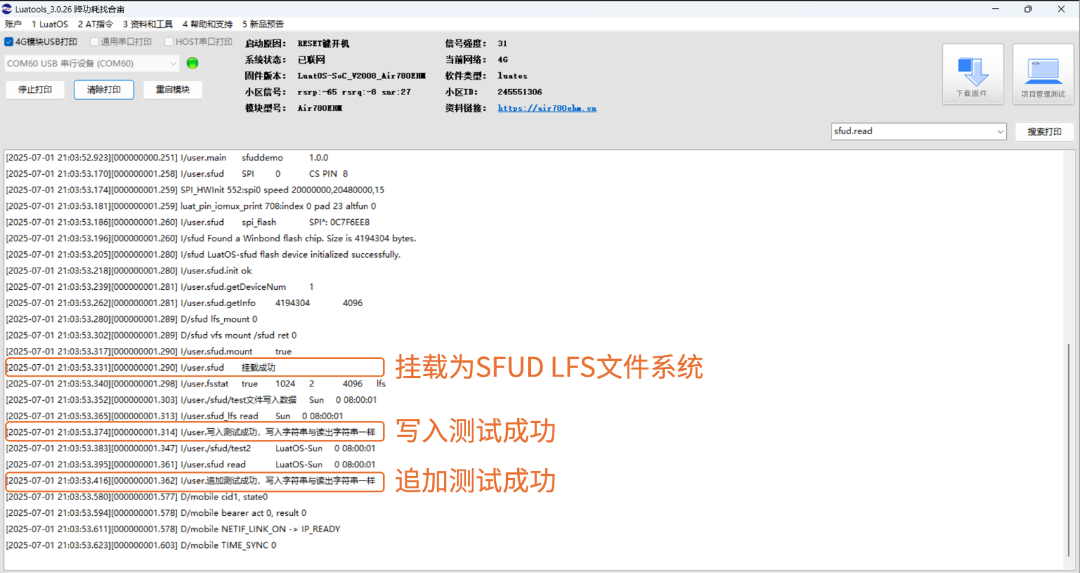Click log line 'vfs mount /sfud ret 0'

151,335
